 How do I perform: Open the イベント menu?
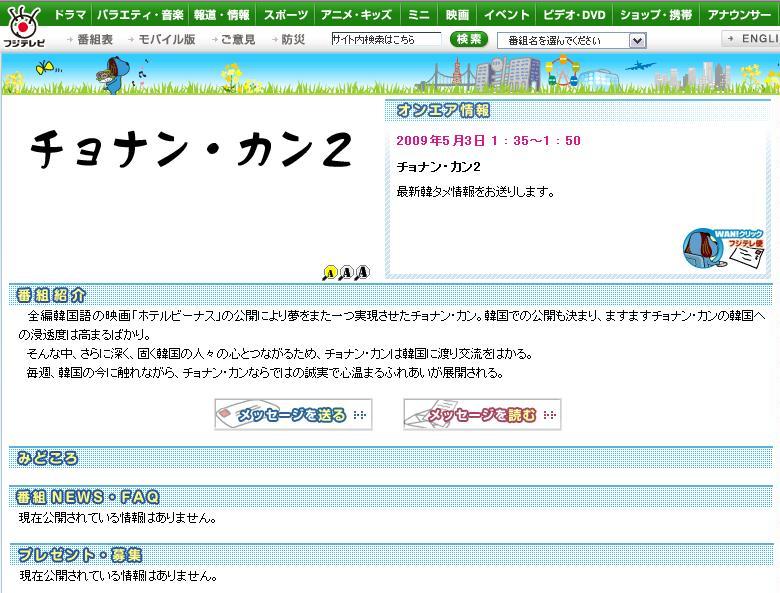[507, 14]
